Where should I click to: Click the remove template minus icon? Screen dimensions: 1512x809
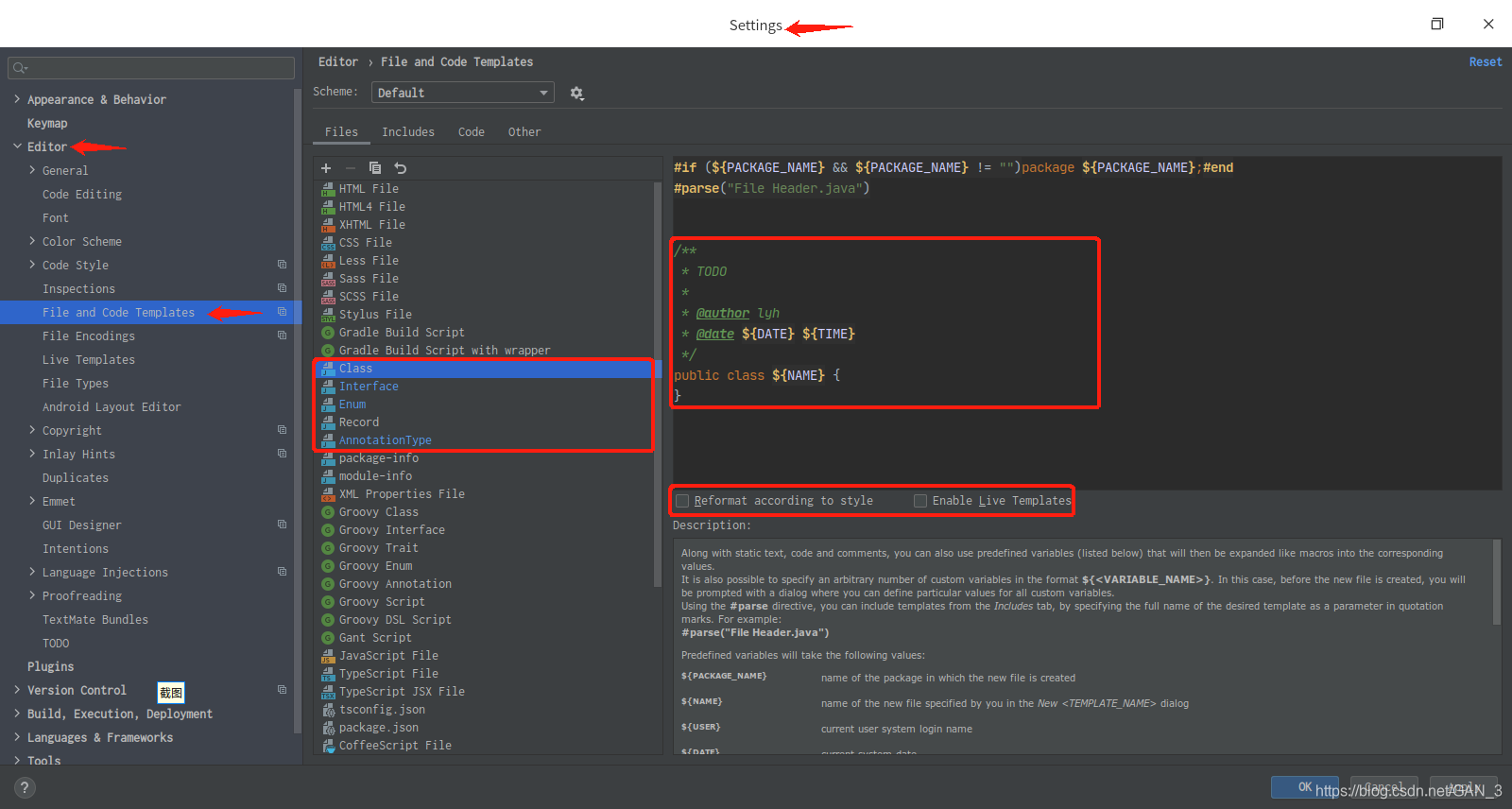click(350, 168)
